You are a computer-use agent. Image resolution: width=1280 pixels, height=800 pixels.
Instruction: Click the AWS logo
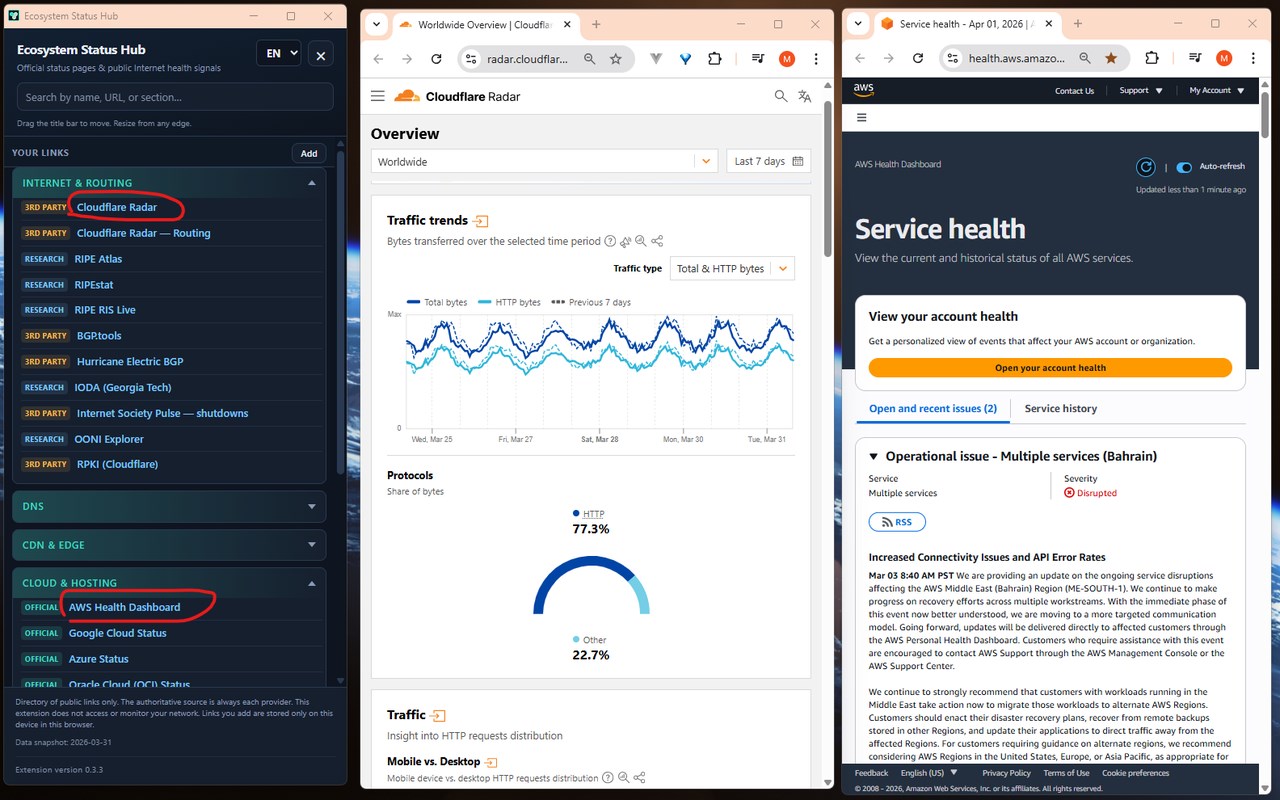click(x=864, y=89)
